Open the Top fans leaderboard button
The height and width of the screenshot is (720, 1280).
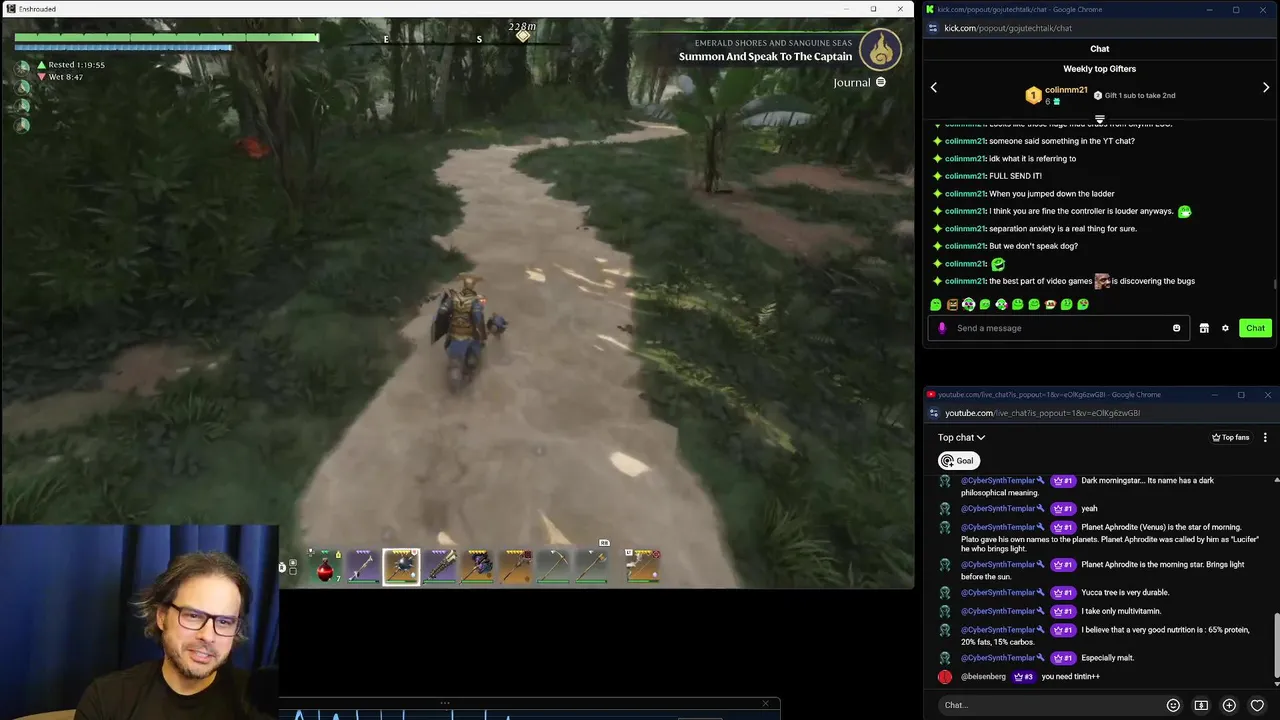tap(1230, 437)
